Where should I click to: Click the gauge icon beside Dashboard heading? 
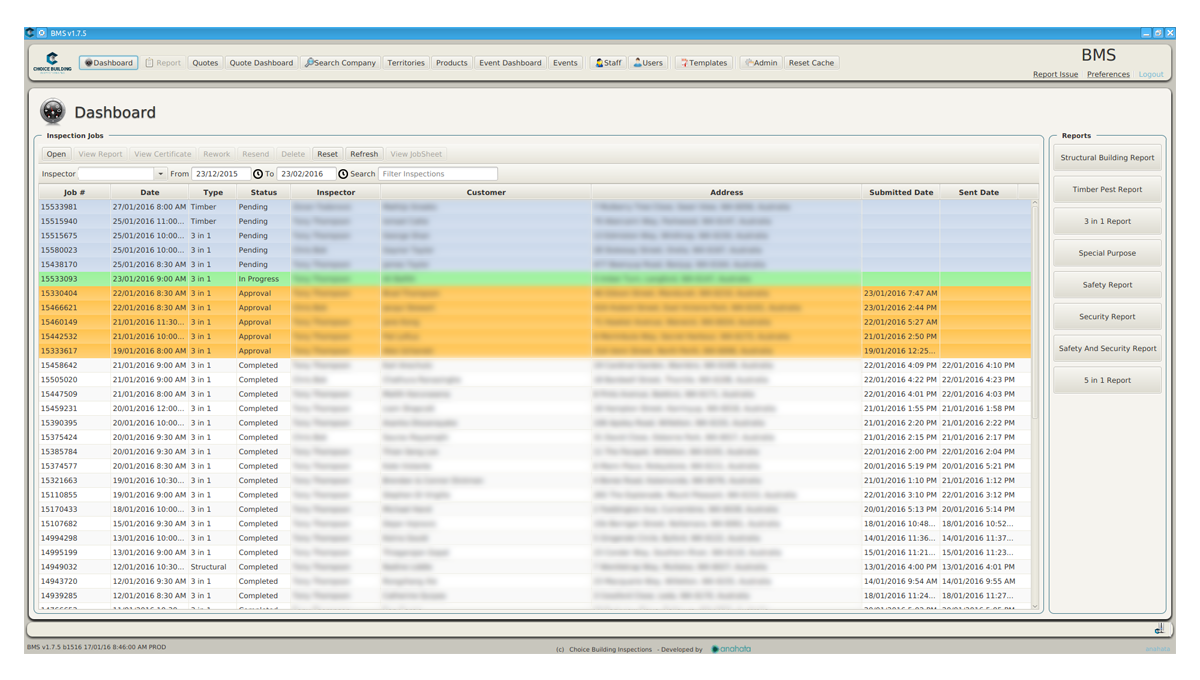click(53, 112)
